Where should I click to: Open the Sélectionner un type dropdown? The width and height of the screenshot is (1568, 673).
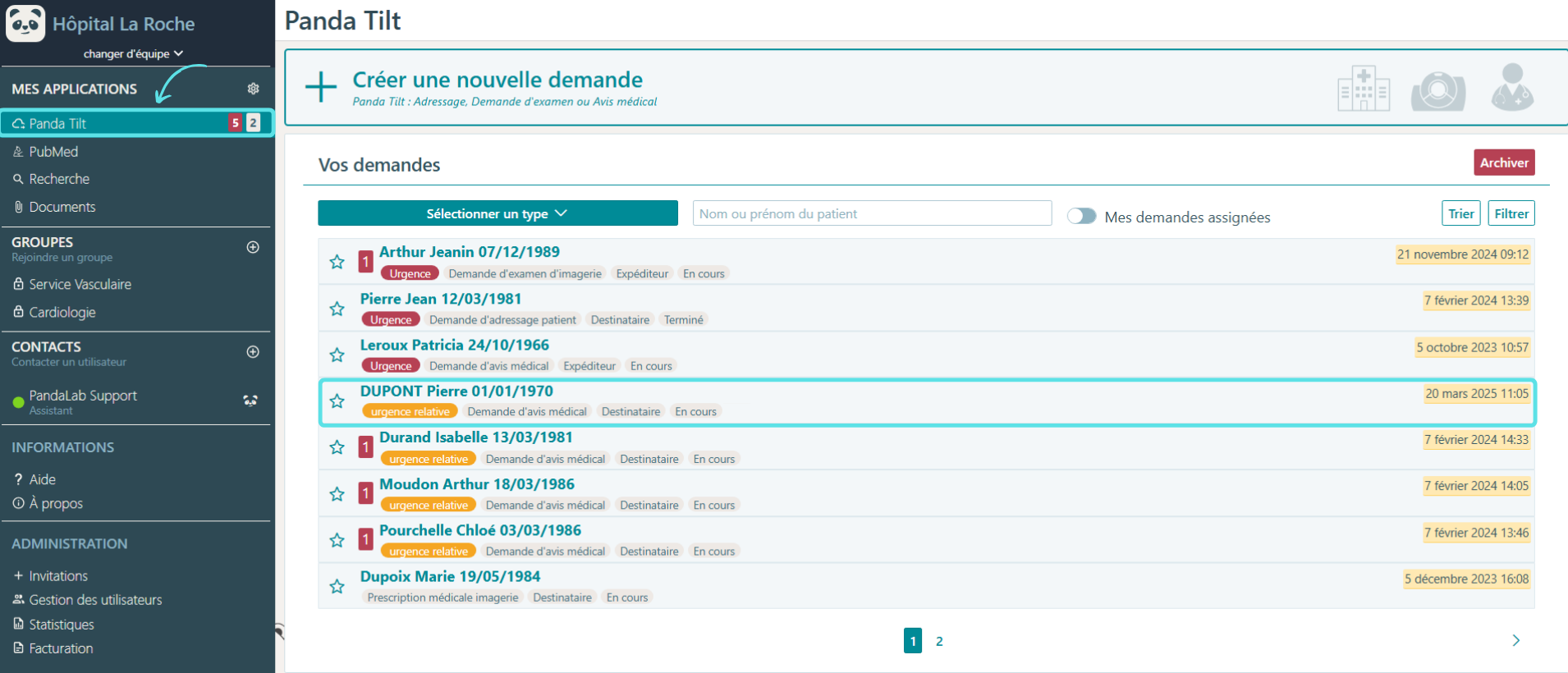[x=497, y=213]
